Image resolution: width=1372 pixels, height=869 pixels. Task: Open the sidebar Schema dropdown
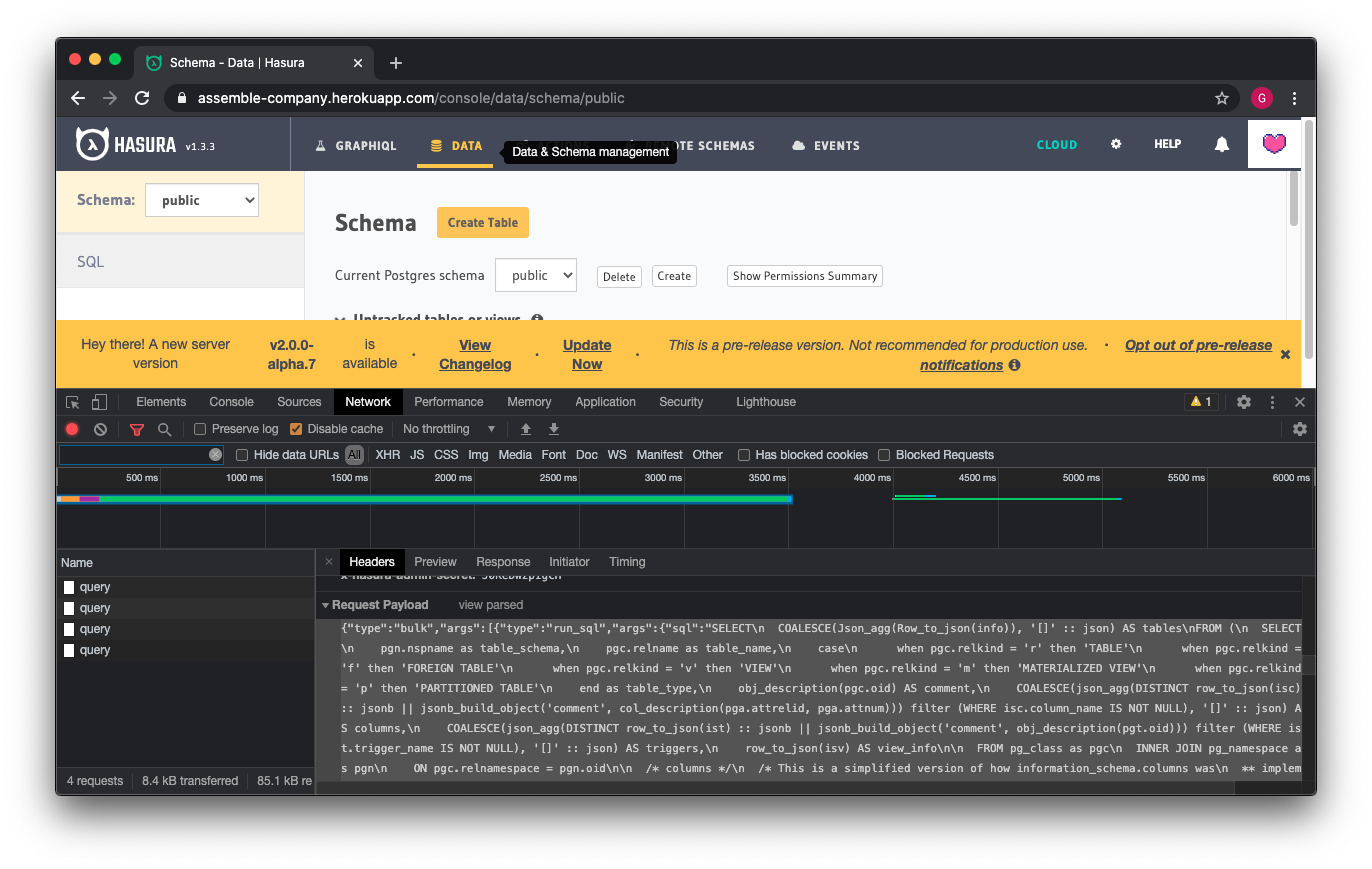coord(202,200)
